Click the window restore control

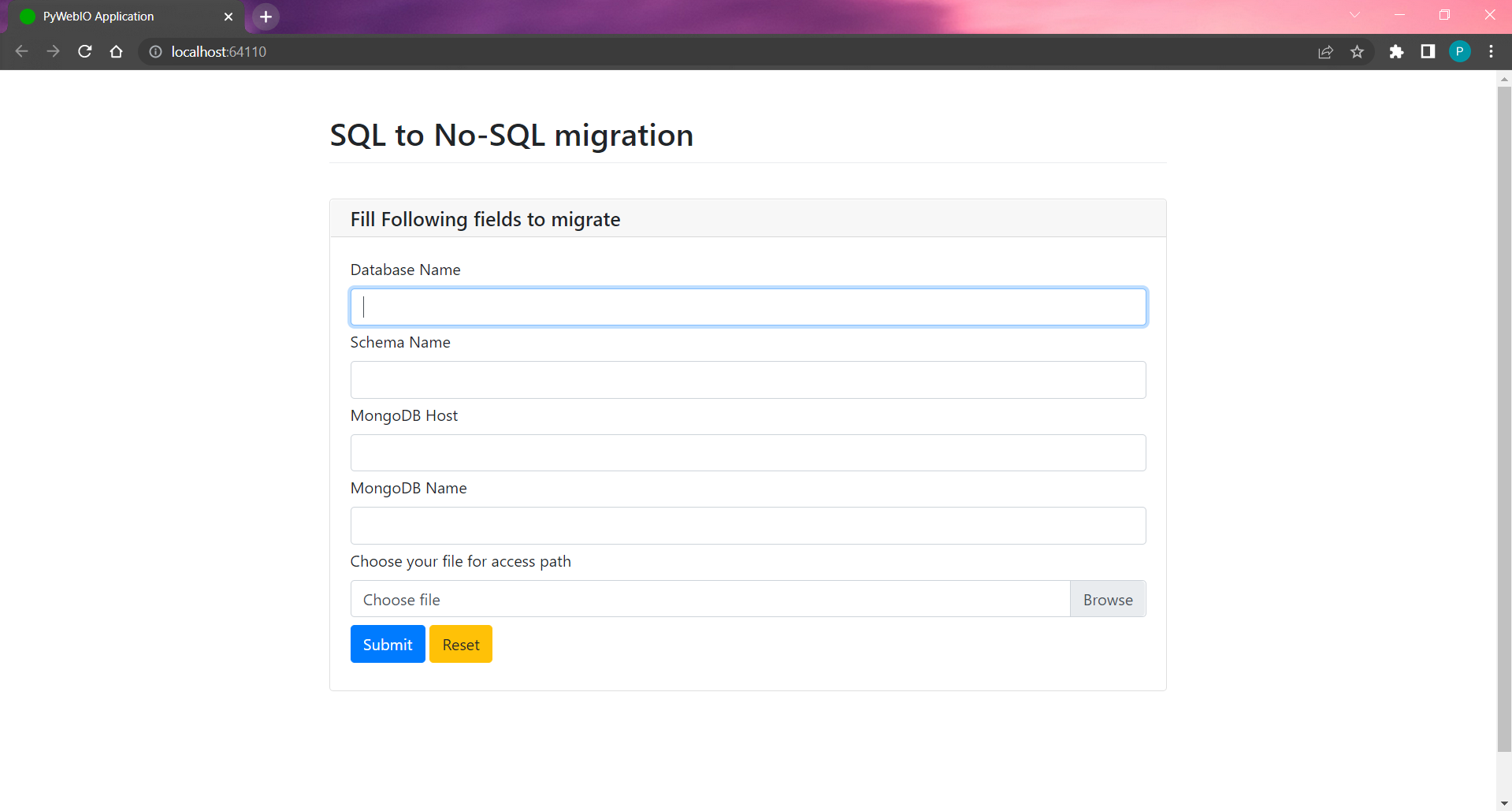pyautogui.click(x=1444, y=14)
